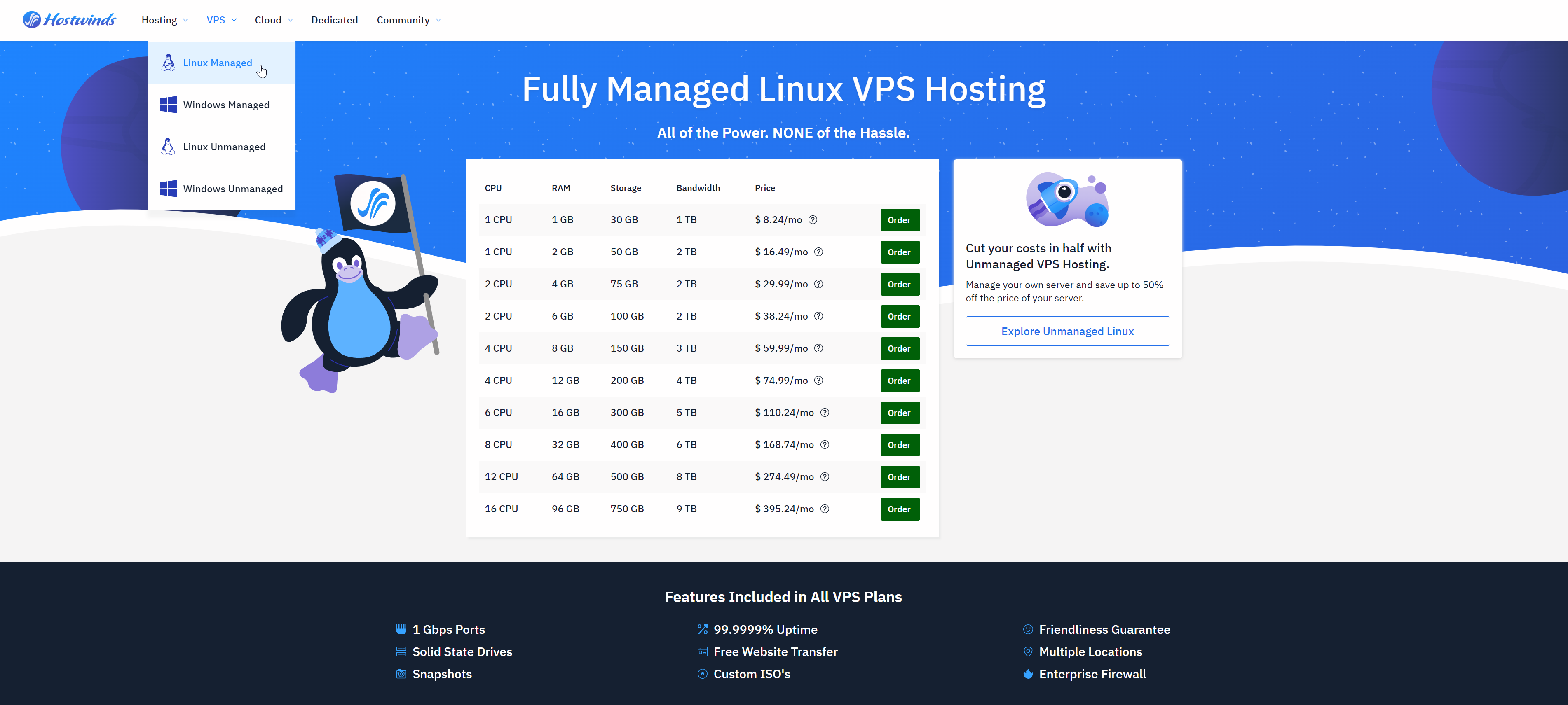Click the 'Fully Managed Linux VPS Hosting' title
This screenshot has height=705, width=1568.
pyautogui.click(x=783, y=89)
